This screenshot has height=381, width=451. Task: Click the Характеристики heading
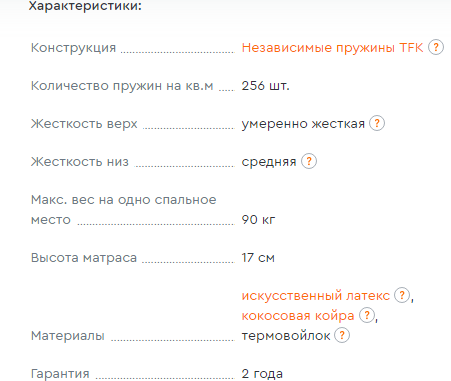(85, 6)
